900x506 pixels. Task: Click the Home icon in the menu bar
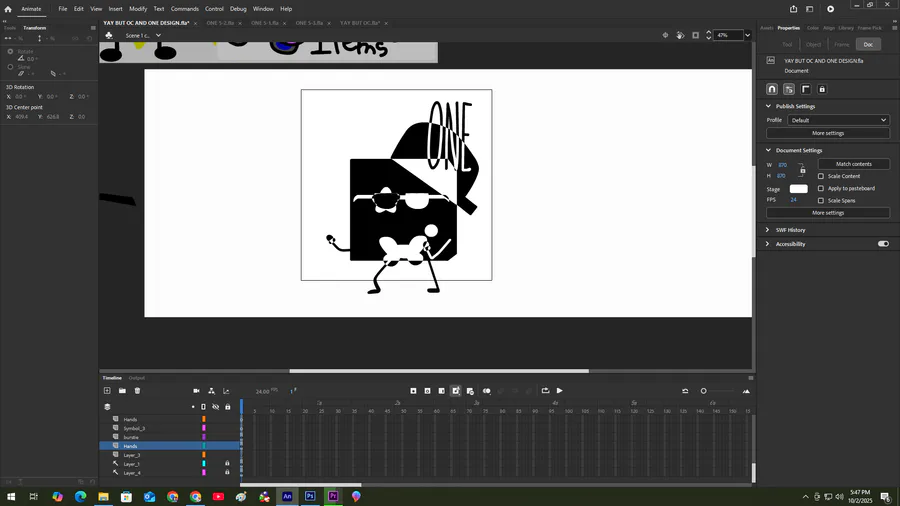click(x=8, y=9)
